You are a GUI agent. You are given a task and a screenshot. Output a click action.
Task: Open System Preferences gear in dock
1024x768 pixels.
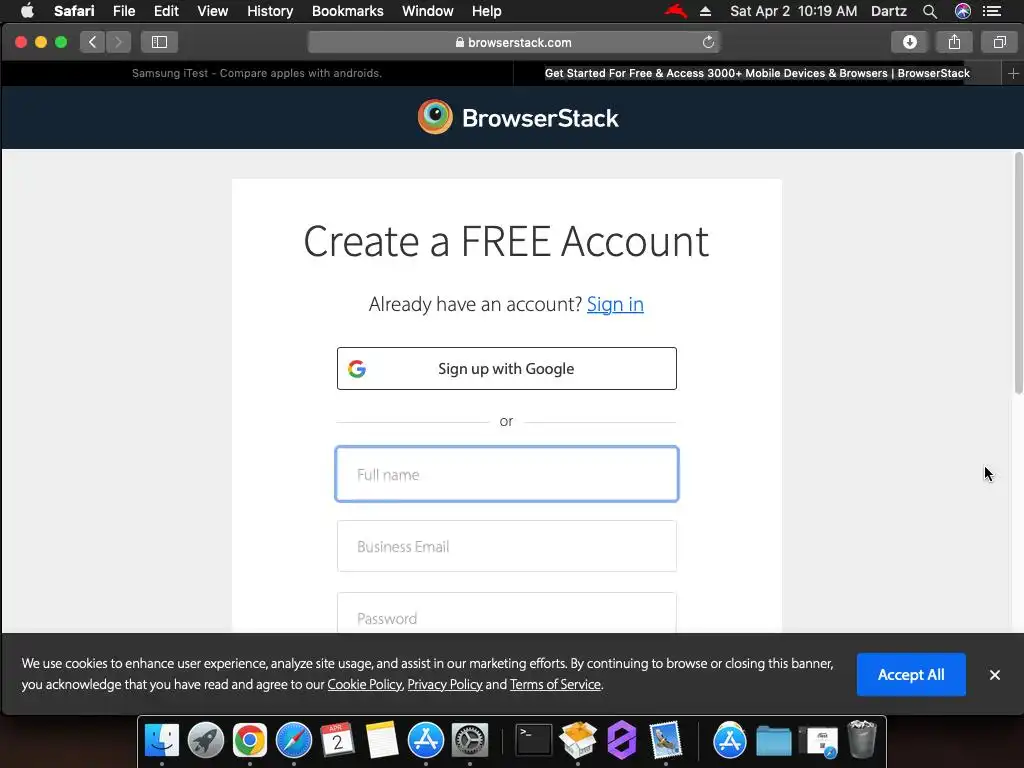point(470,741)
